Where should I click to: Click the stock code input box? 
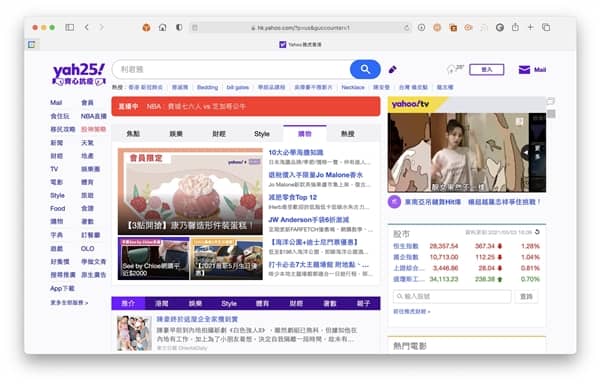pos(452,296)
